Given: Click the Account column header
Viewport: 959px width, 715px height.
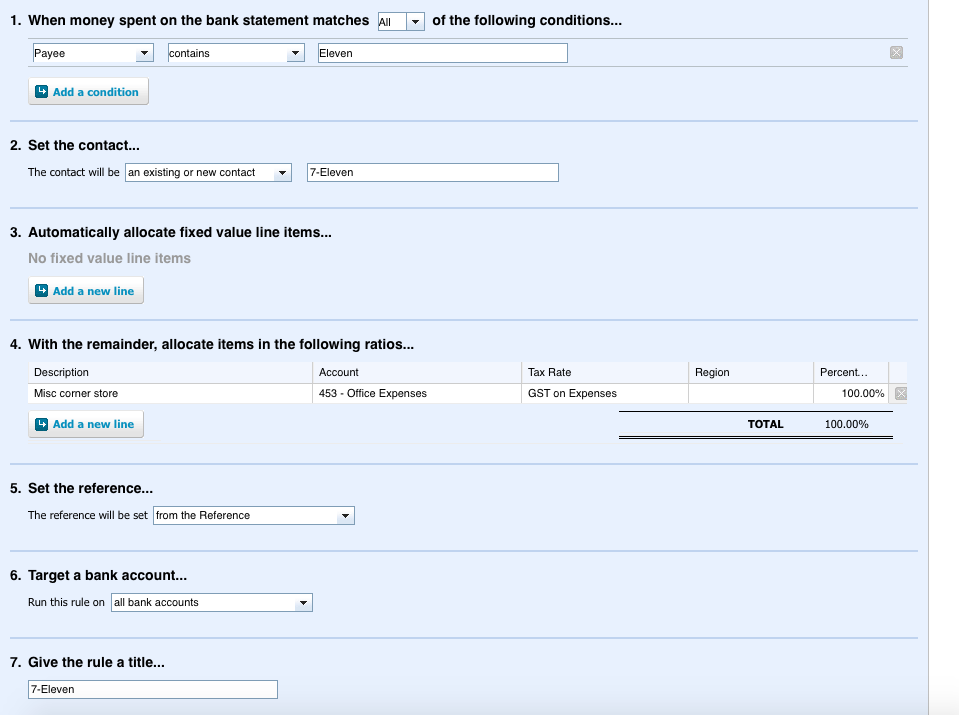Looking at the screenshot, I should coord(417,372).
